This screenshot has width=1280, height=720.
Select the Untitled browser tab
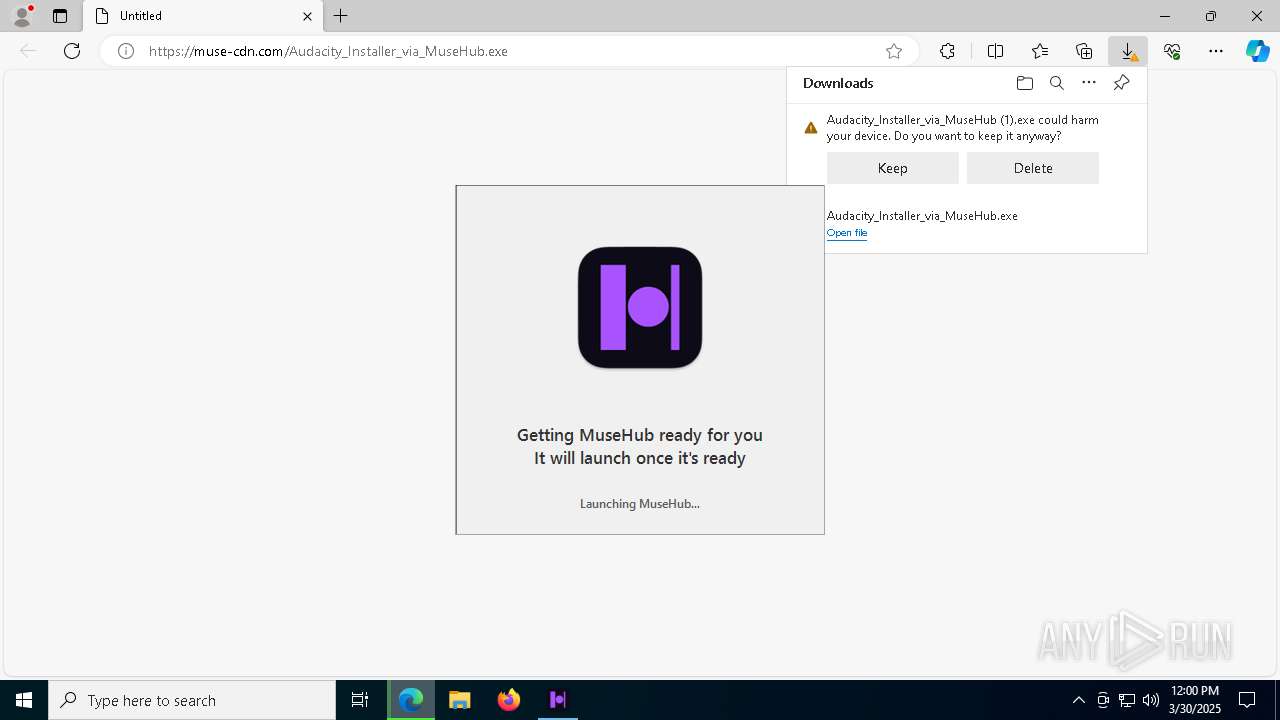pyautogui.click(x=203, y=16)
